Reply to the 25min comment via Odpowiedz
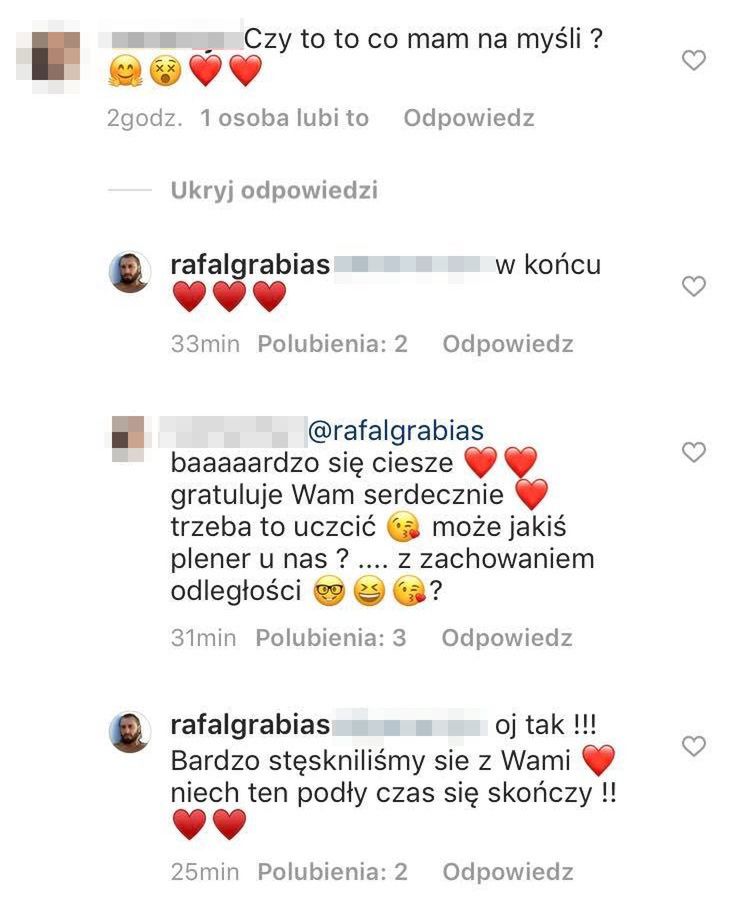 tap(508, 872)
